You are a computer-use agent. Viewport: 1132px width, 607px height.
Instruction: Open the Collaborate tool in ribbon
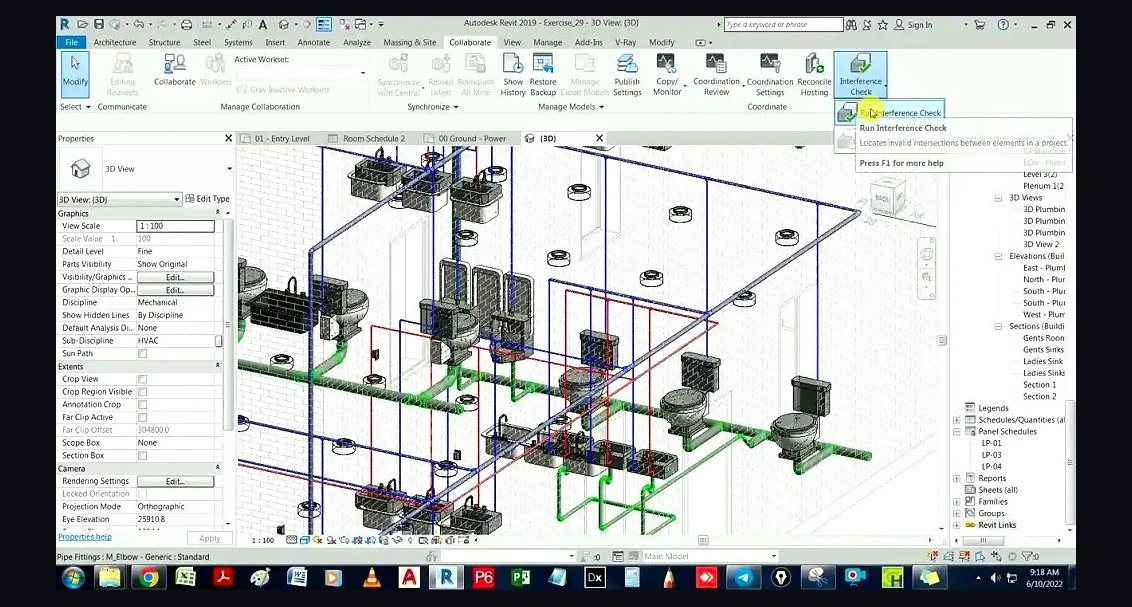click(x=174, y=71)
